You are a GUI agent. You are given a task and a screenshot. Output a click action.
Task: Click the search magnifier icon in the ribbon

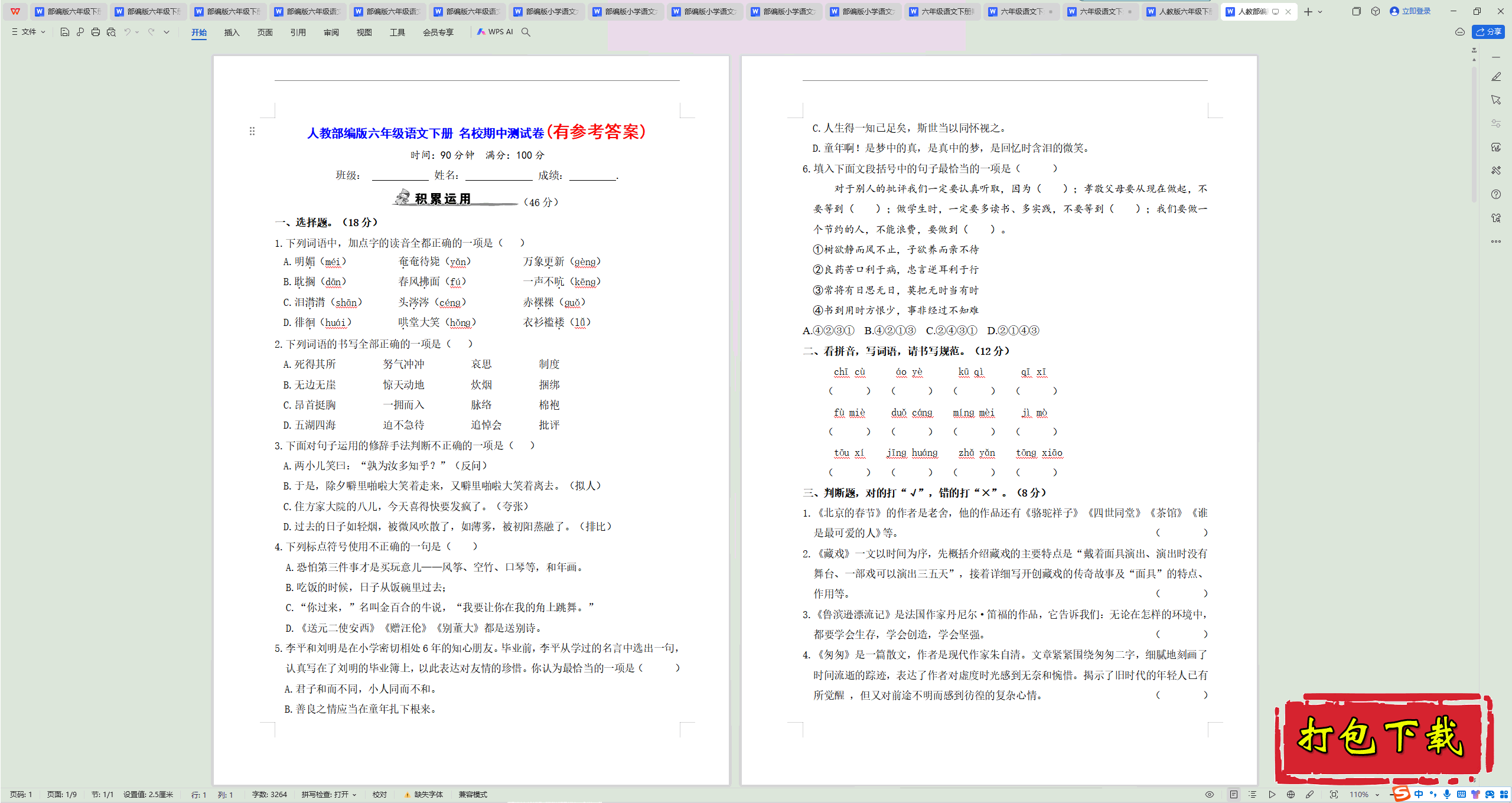[x=526, y=32]
